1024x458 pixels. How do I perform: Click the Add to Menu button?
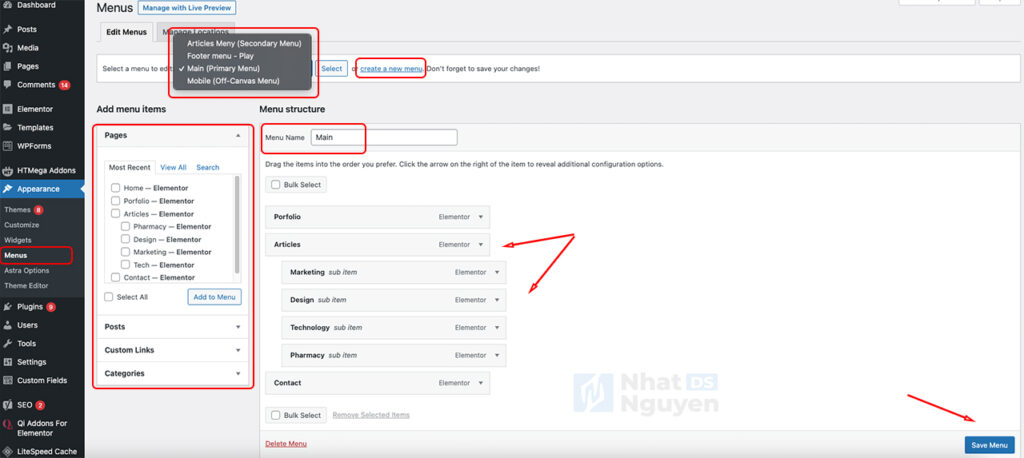pos(214,297)
